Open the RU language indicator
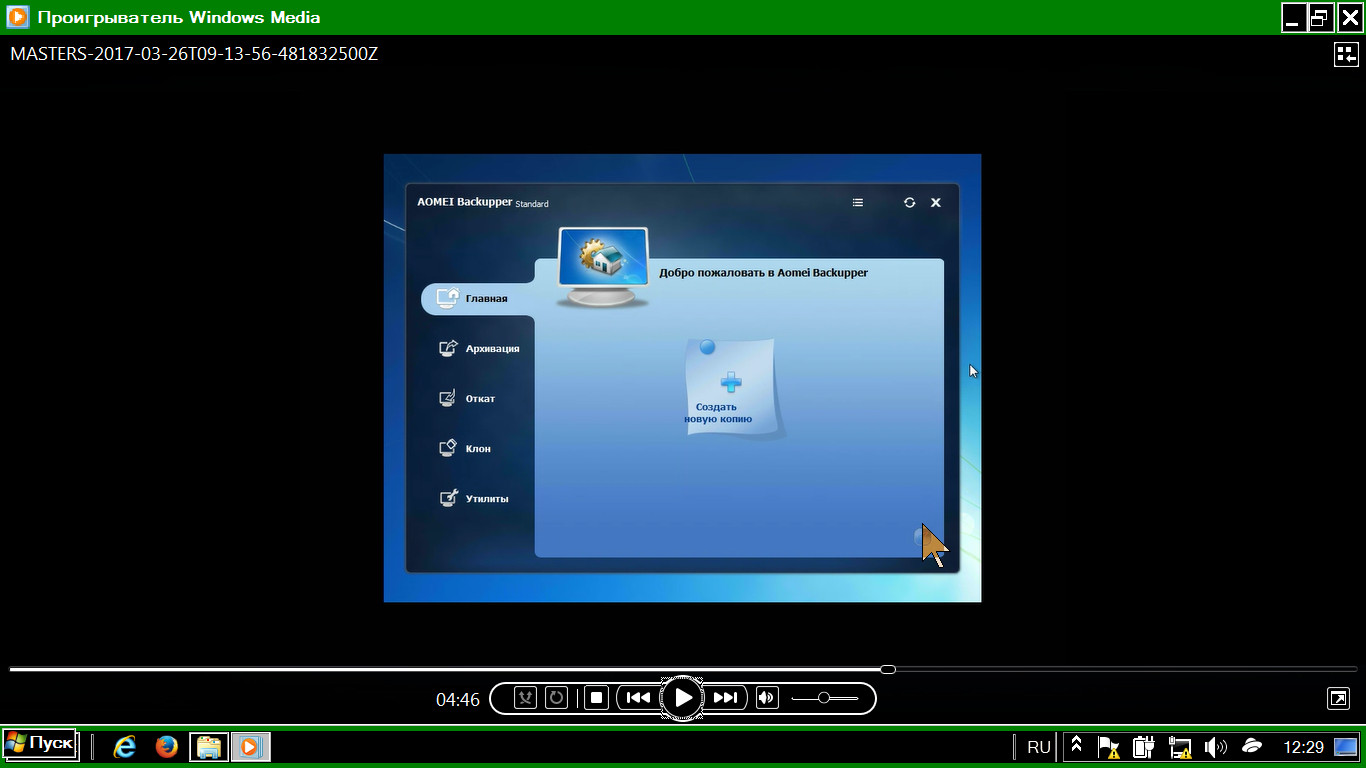 tap(1039, 747)
